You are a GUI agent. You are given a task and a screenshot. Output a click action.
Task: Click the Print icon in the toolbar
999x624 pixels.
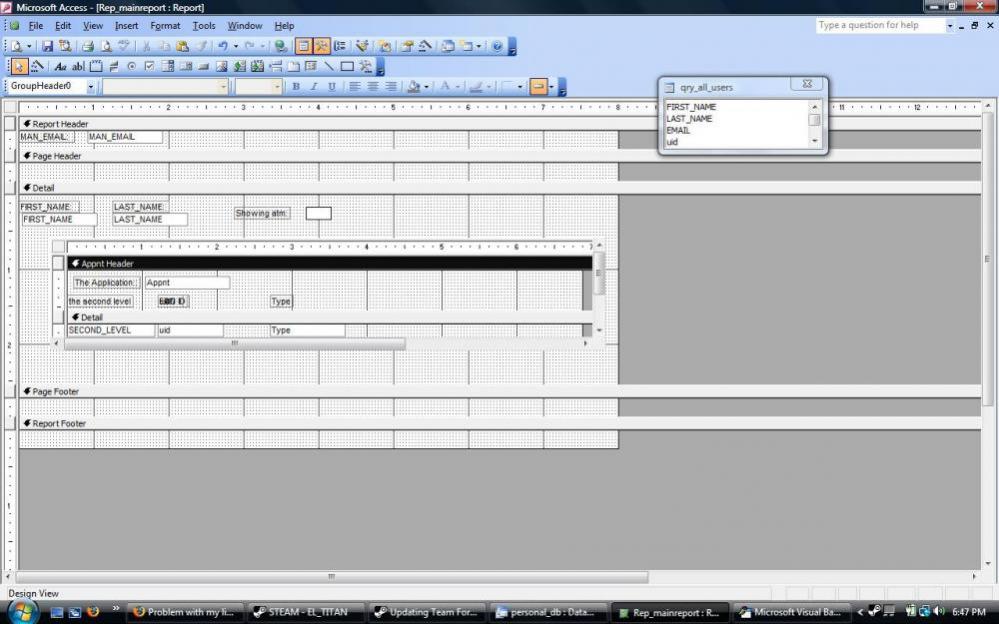click(88, 47)
